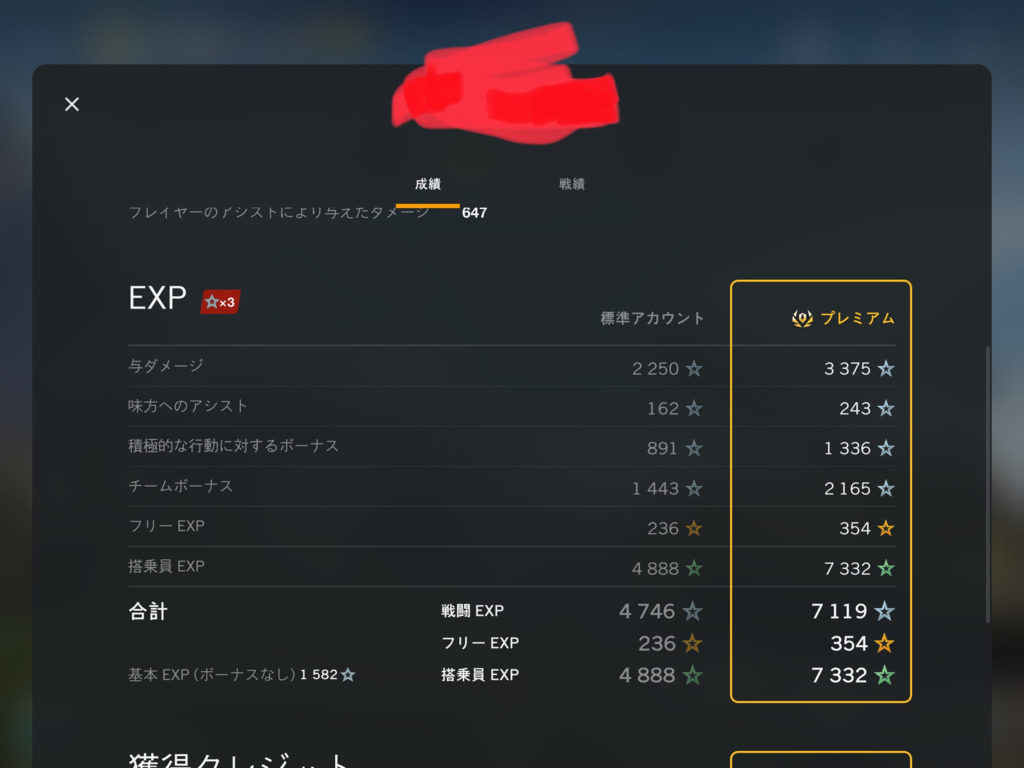The height and width of the screenshot is (768, 1024).
Task: Click the gold star next to premium total 354
Action: coord(884,643)
